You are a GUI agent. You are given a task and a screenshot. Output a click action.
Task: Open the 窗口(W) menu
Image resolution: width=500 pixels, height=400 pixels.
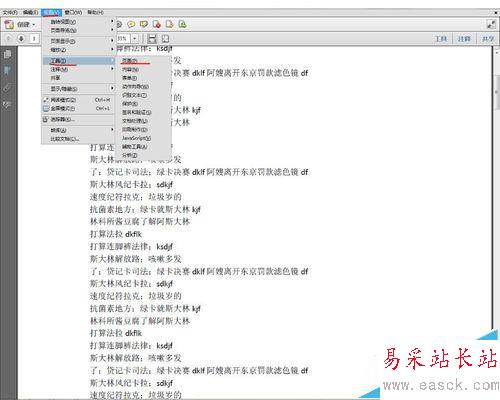[x=73, y=13]
